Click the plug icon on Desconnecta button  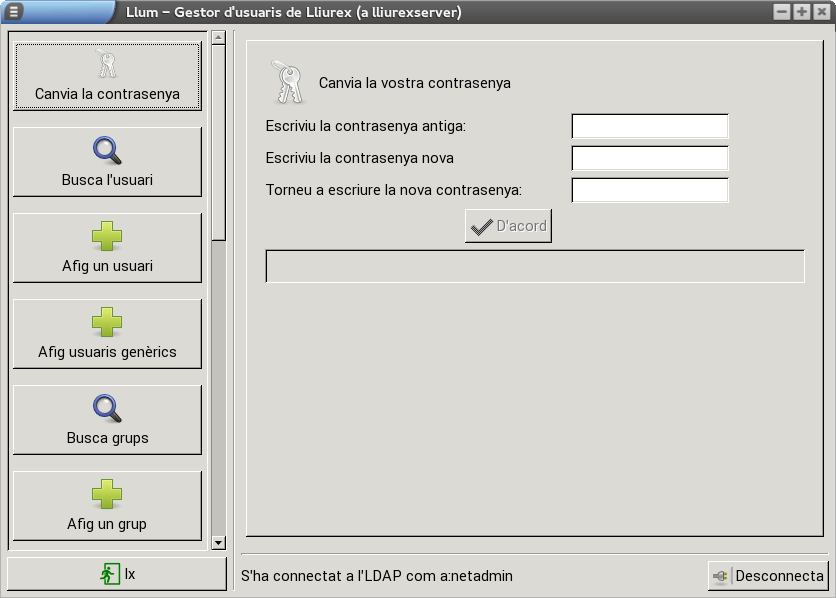721,576
